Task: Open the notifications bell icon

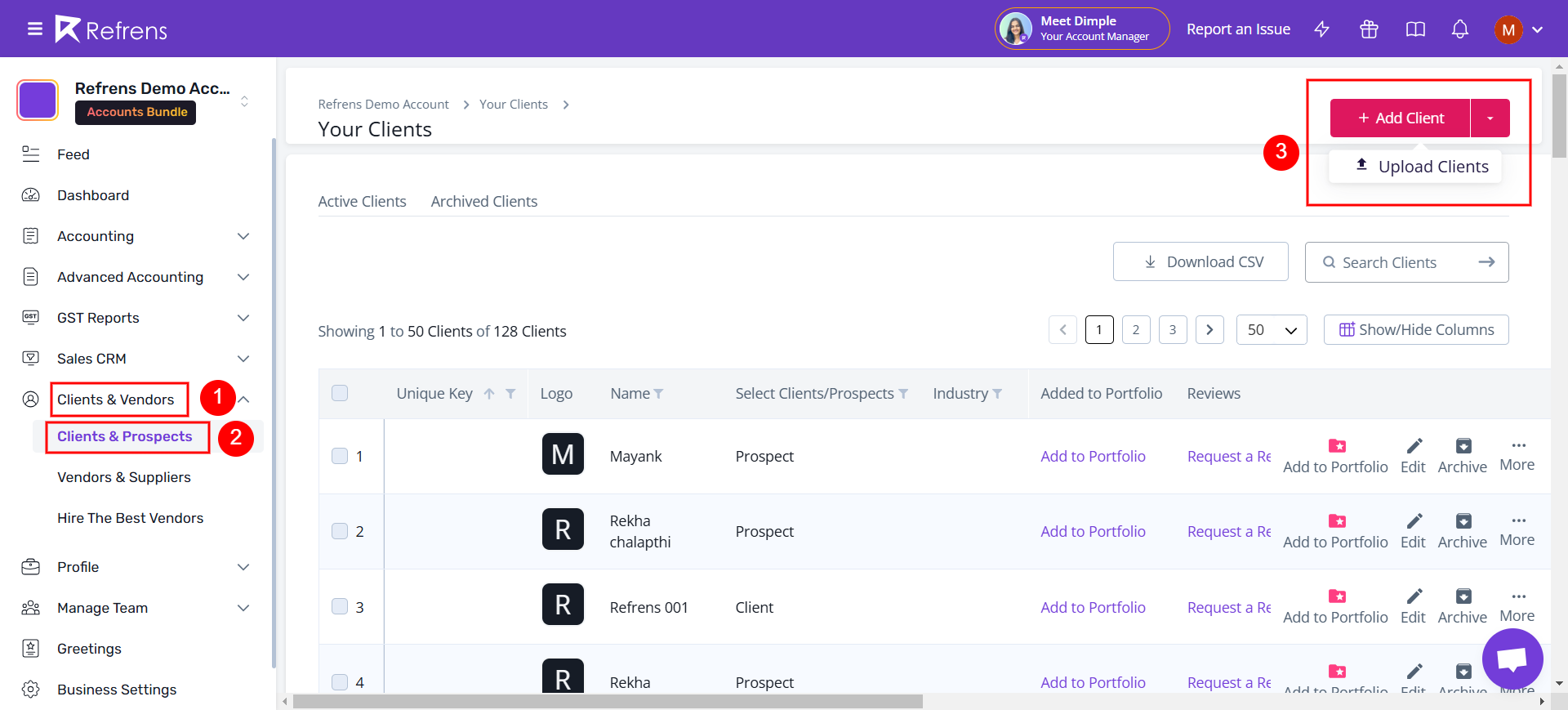Action: [x=1460, y=29]
